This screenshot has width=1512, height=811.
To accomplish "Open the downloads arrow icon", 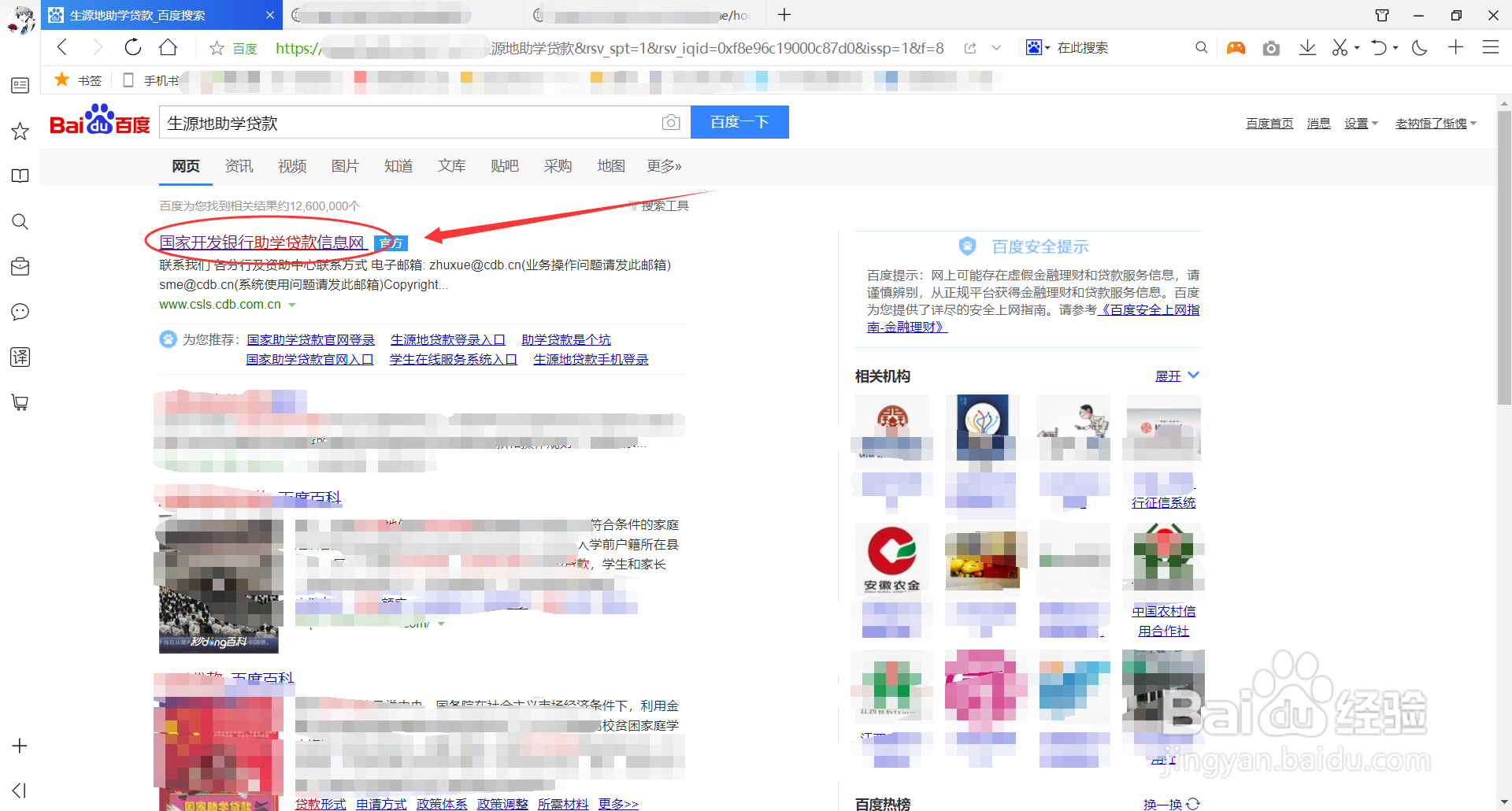I will pos(1307,48).
